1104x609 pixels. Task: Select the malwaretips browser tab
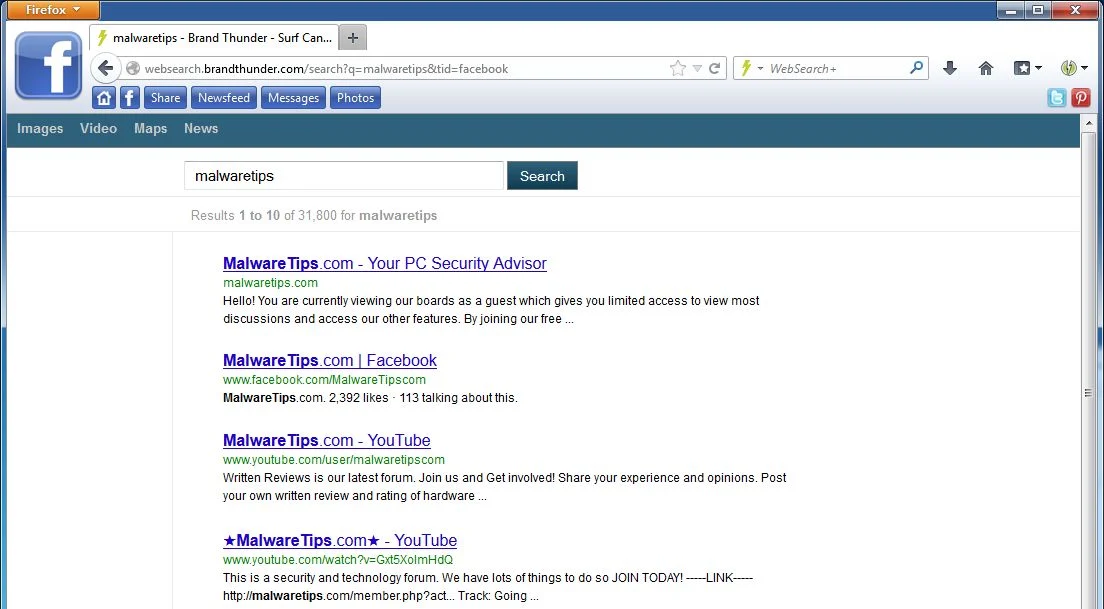coord(214,38)
